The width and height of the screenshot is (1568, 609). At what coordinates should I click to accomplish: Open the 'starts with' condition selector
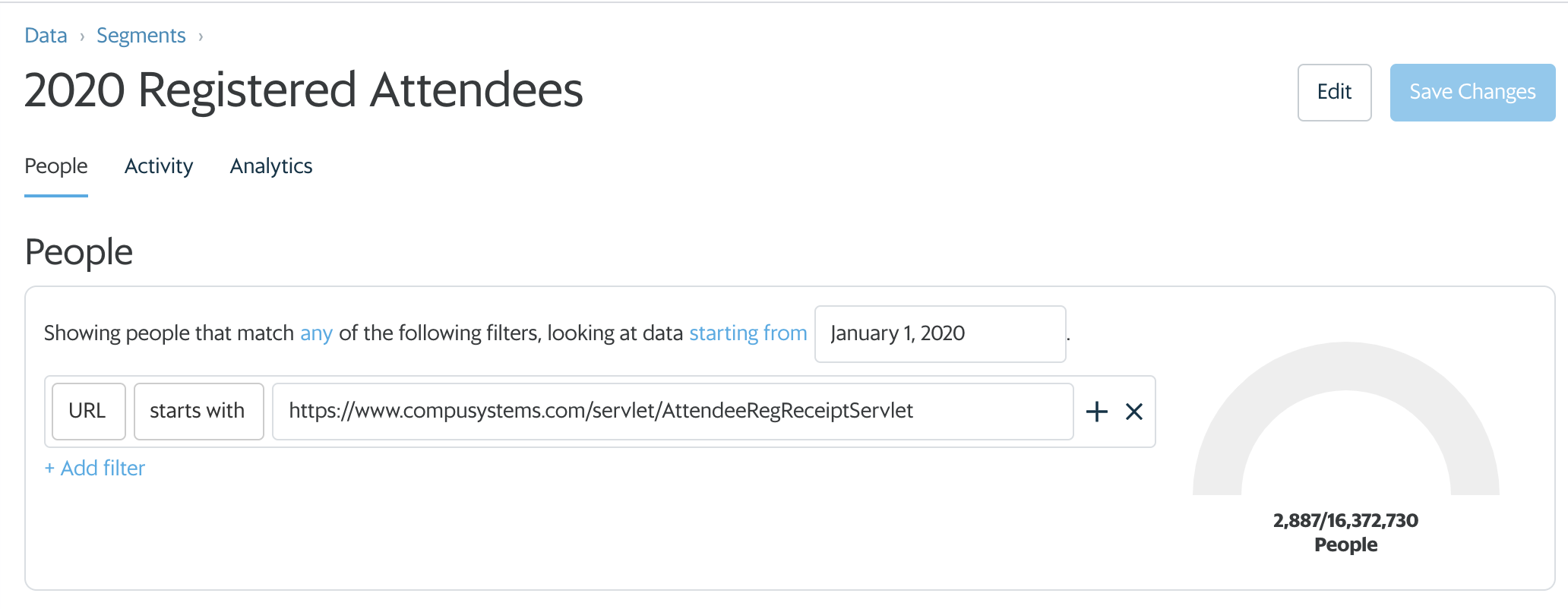198,412
